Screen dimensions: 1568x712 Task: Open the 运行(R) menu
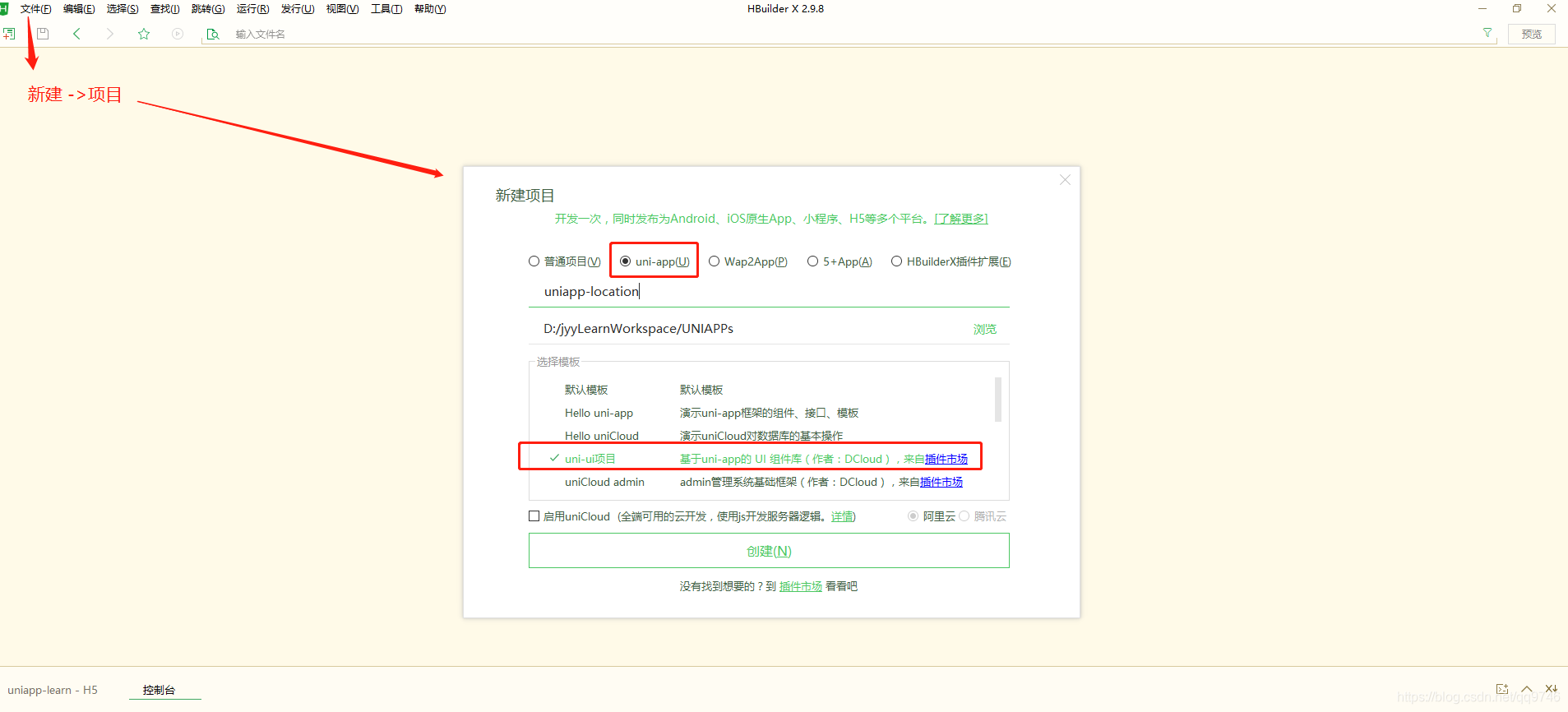(x=252, y=9)
